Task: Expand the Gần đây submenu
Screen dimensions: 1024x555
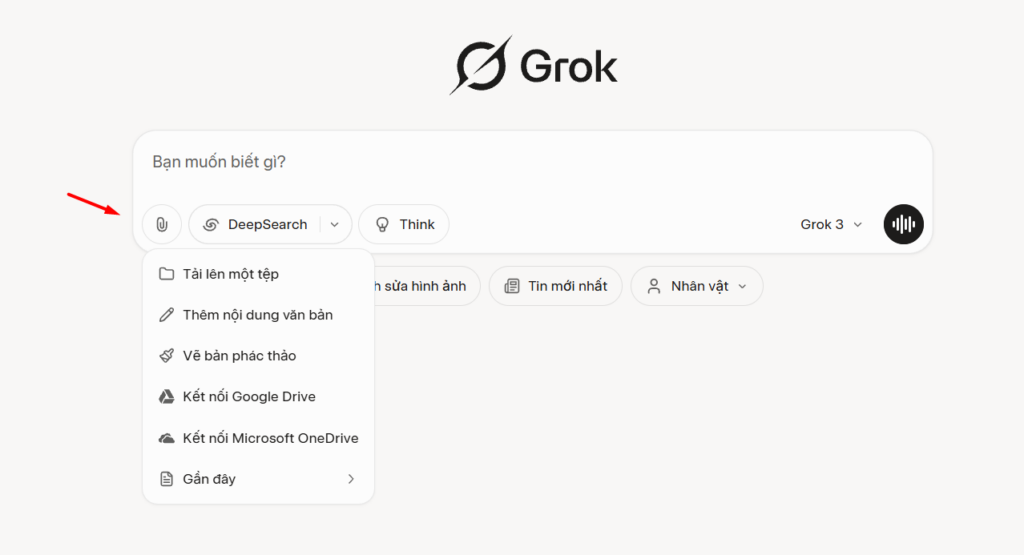Action: point(258,479)
